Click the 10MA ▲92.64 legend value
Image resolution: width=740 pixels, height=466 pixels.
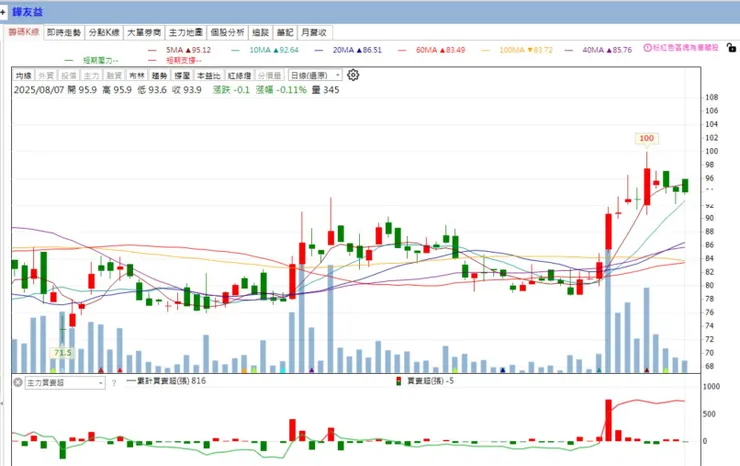tap(274, 50)
